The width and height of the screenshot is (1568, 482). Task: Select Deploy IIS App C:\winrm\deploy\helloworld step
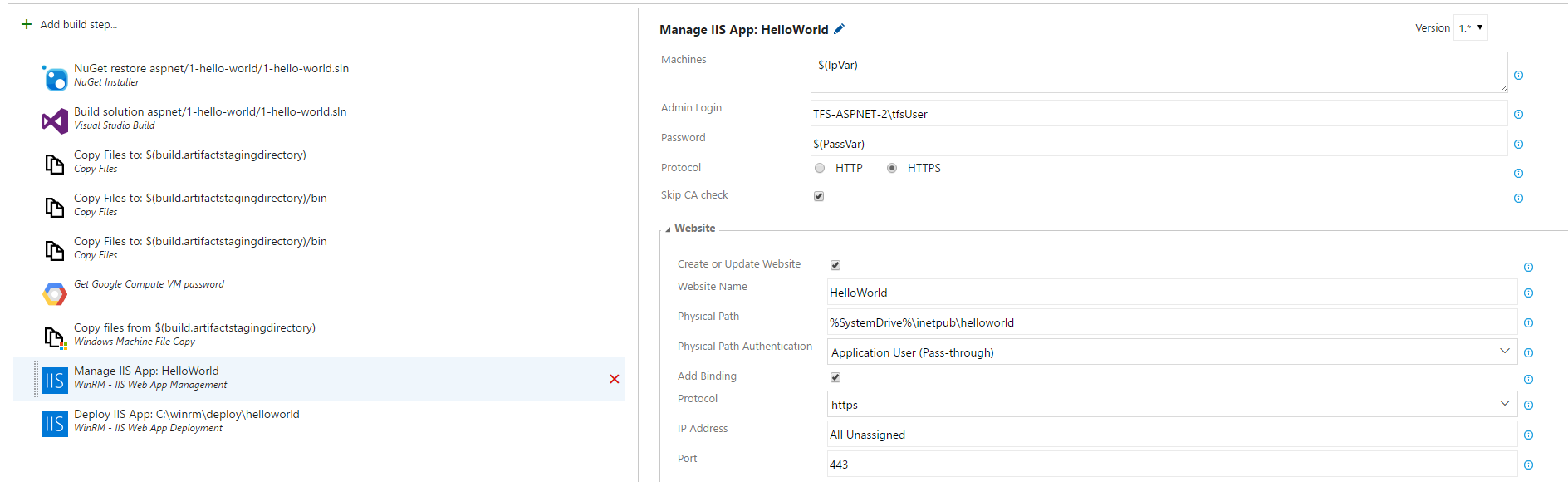click(187, 415)
